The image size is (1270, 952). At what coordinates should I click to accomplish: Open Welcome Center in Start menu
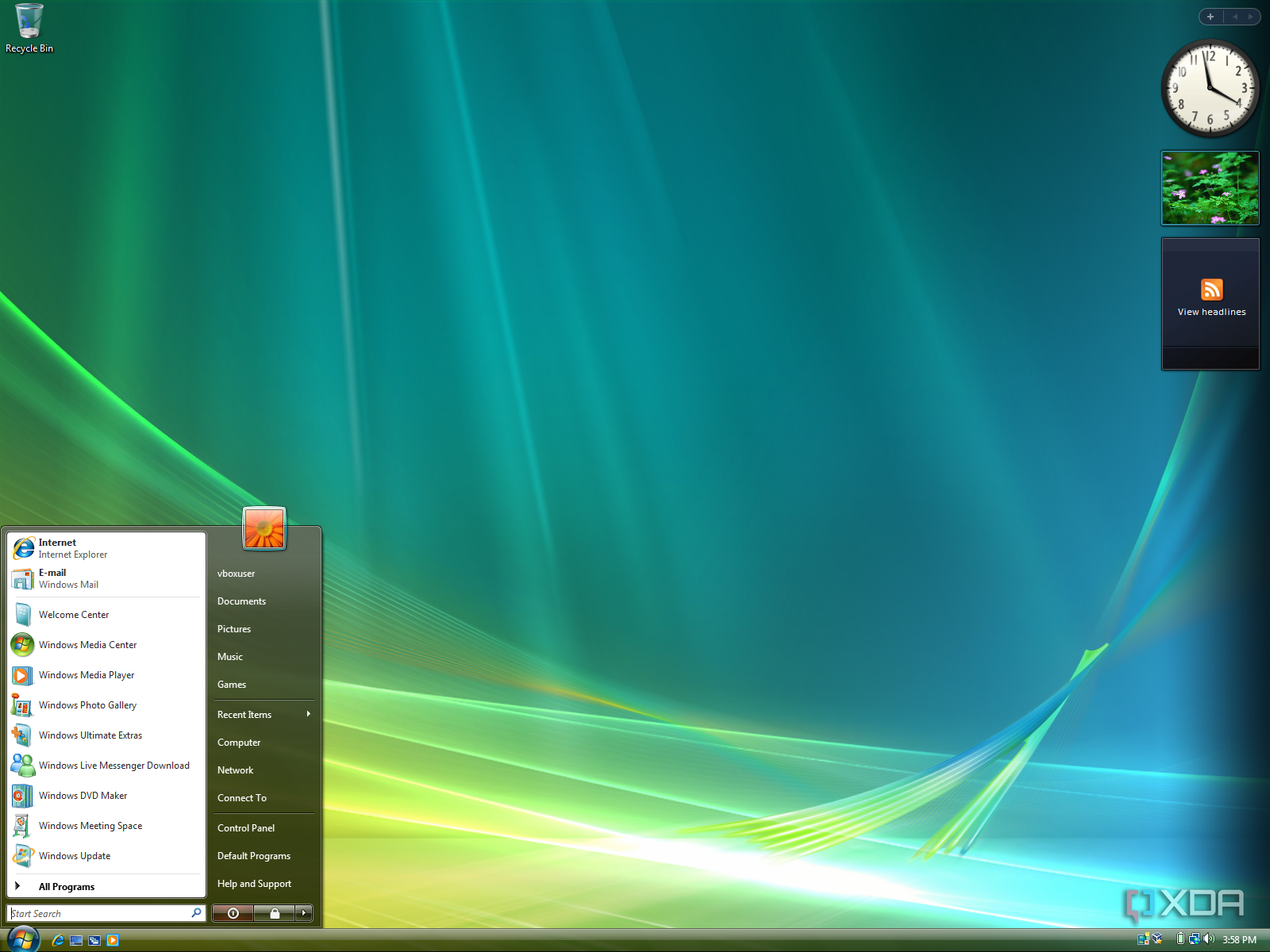coord(106,615)
